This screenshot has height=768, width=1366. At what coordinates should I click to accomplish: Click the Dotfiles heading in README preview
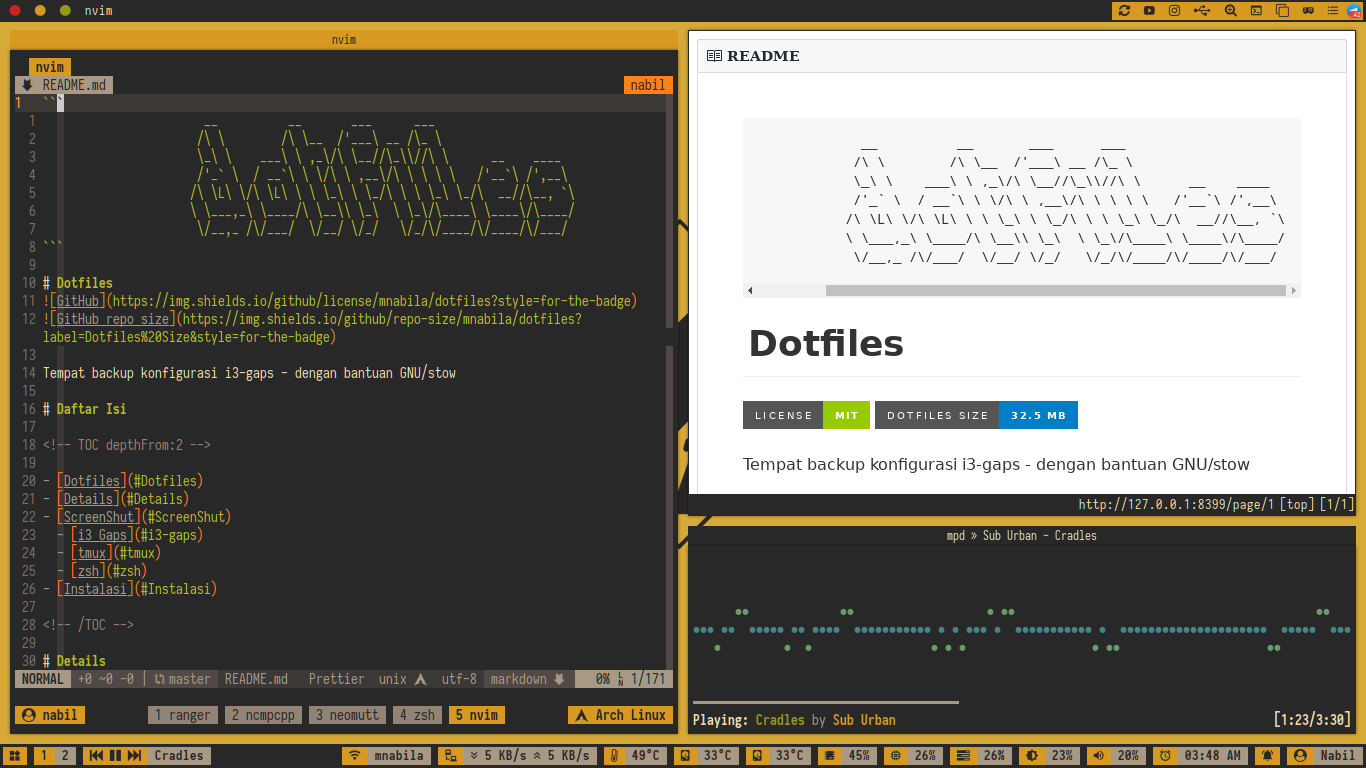tap(826, 343)
